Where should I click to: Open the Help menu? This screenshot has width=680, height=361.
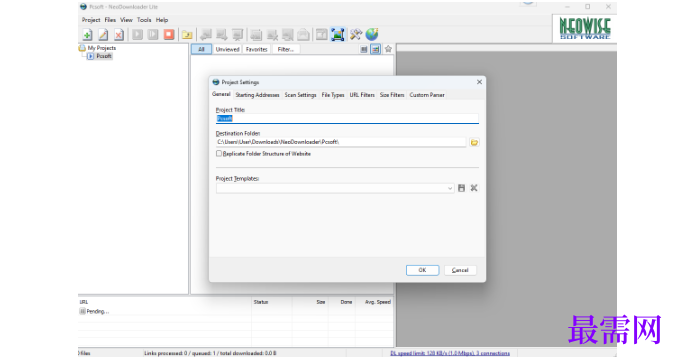(162, 20)
